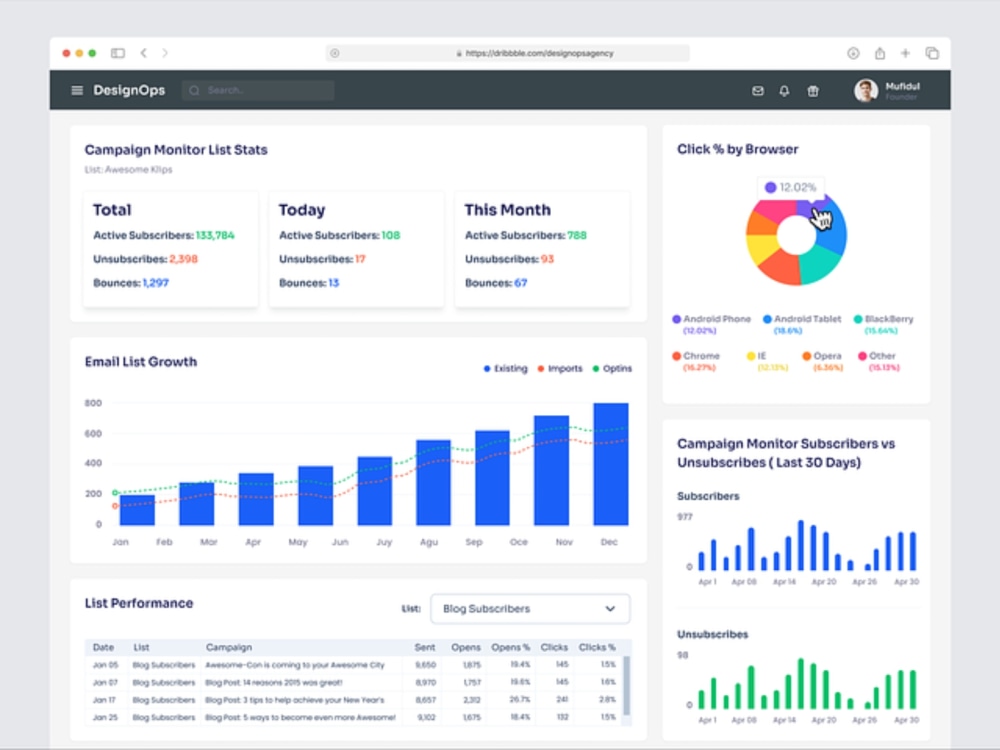Go back with the browser back arrow
Viewport: 1000px width, 750px height.
[x=143, y=53]
